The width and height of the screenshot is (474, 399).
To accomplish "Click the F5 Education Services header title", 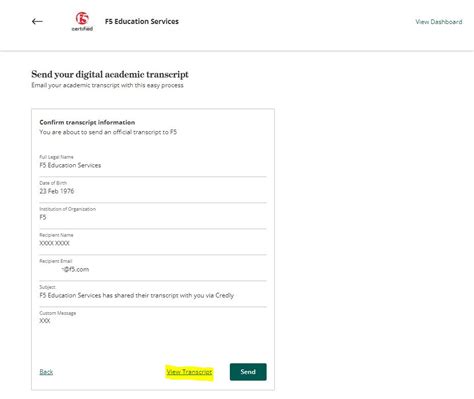I will tap(142, 21).
